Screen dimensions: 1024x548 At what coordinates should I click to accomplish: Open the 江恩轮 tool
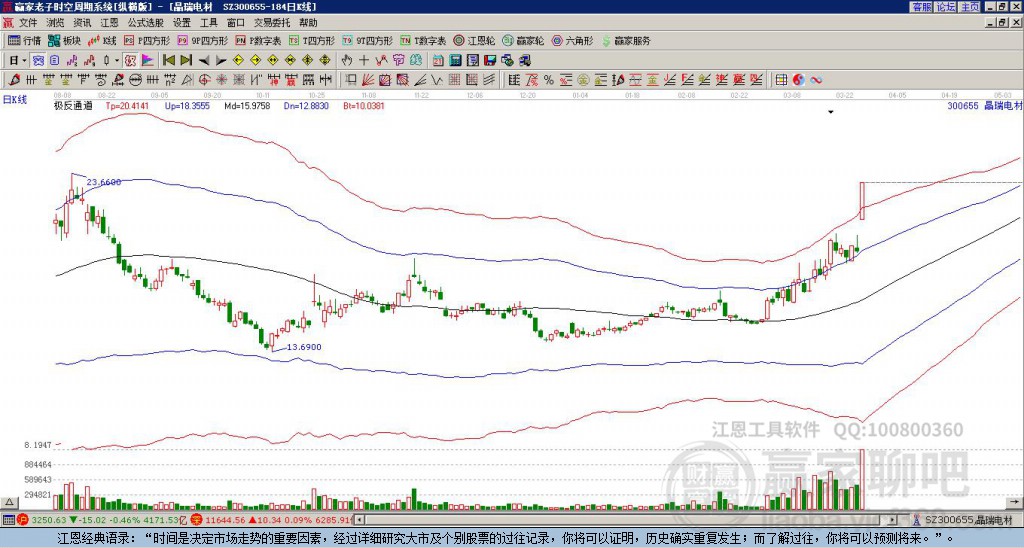(475, 40)
